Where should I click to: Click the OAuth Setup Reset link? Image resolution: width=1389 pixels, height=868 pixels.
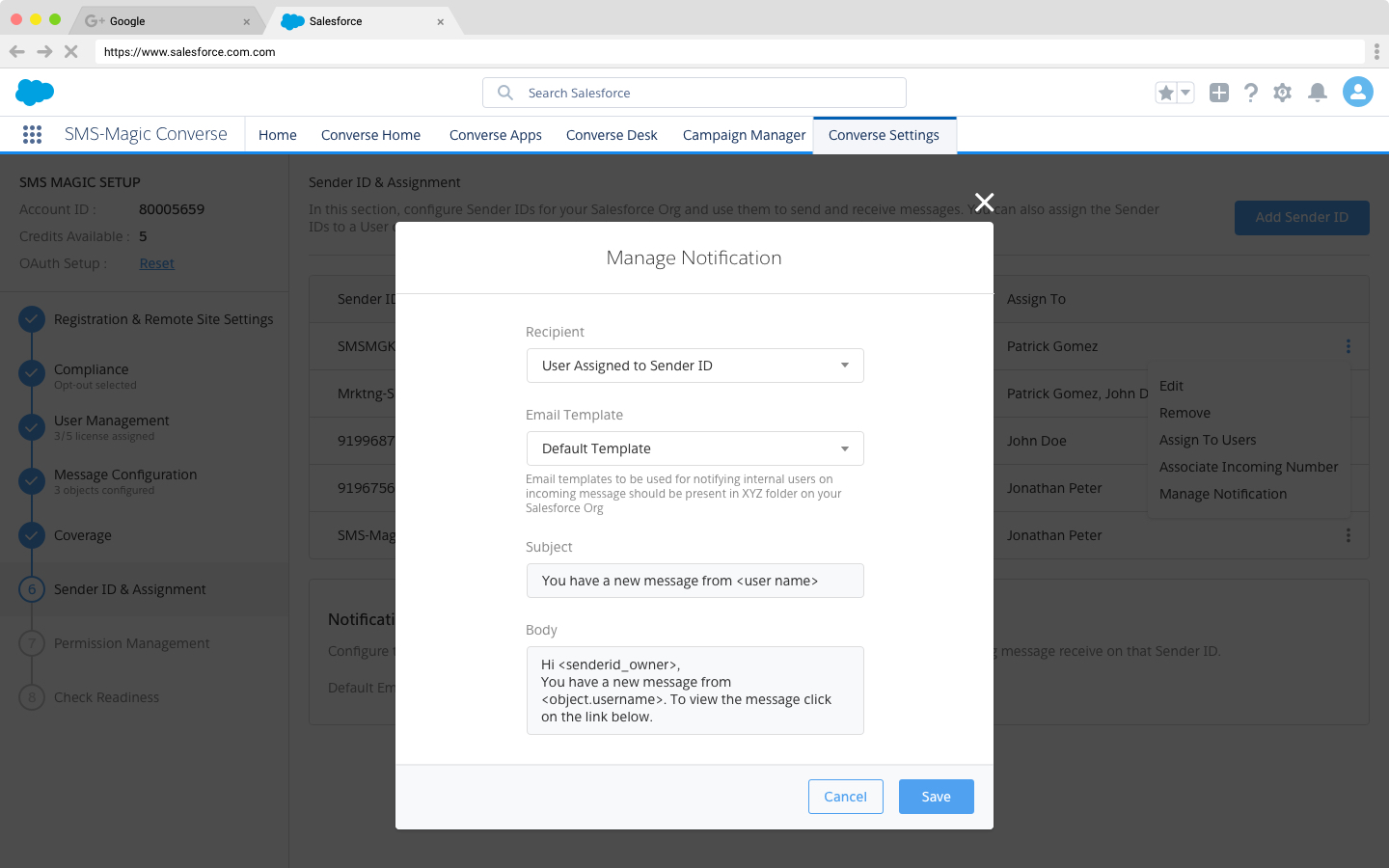156,263
